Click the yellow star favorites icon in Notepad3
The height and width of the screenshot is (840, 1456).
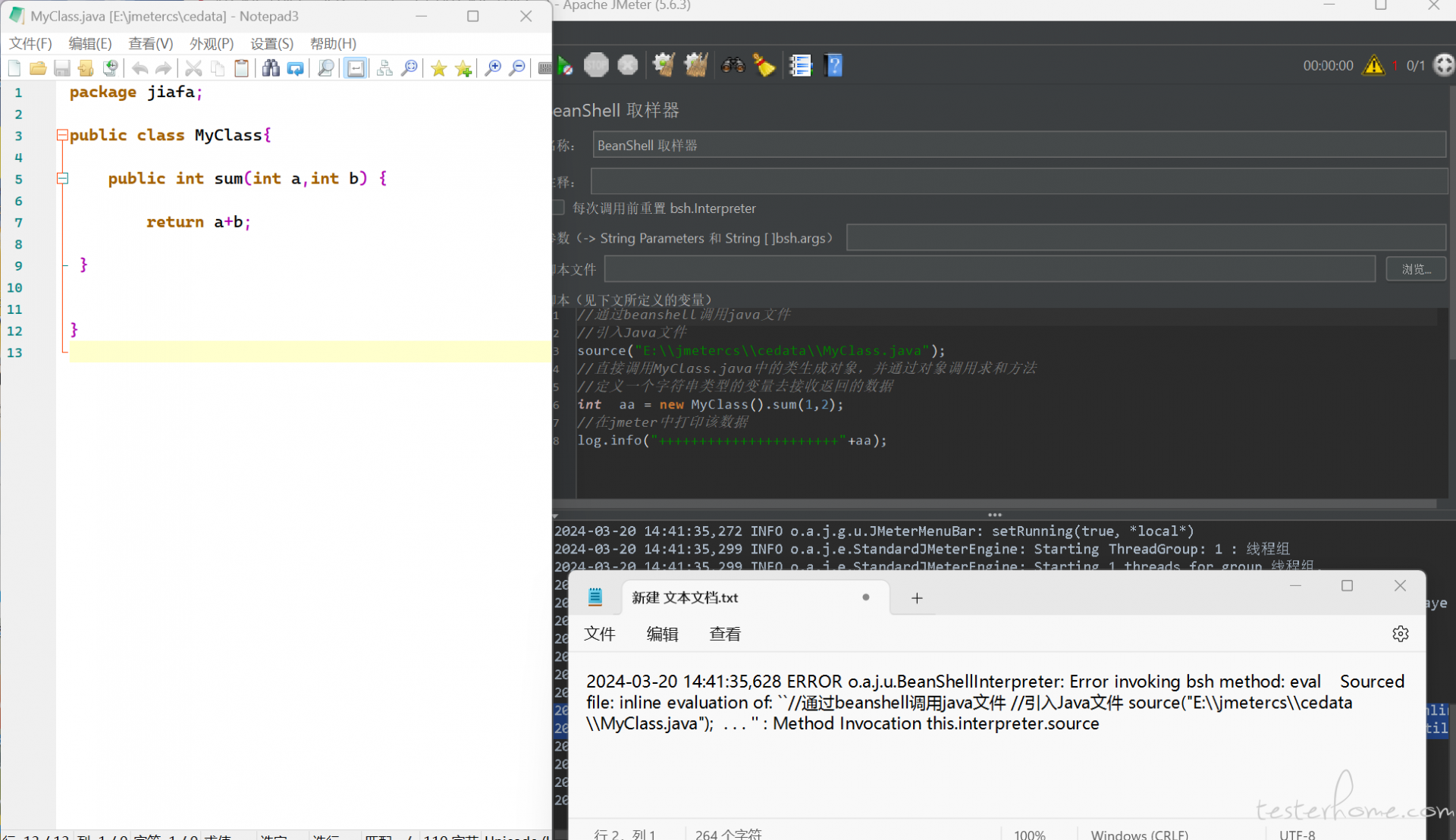click(x=438, y=68)
